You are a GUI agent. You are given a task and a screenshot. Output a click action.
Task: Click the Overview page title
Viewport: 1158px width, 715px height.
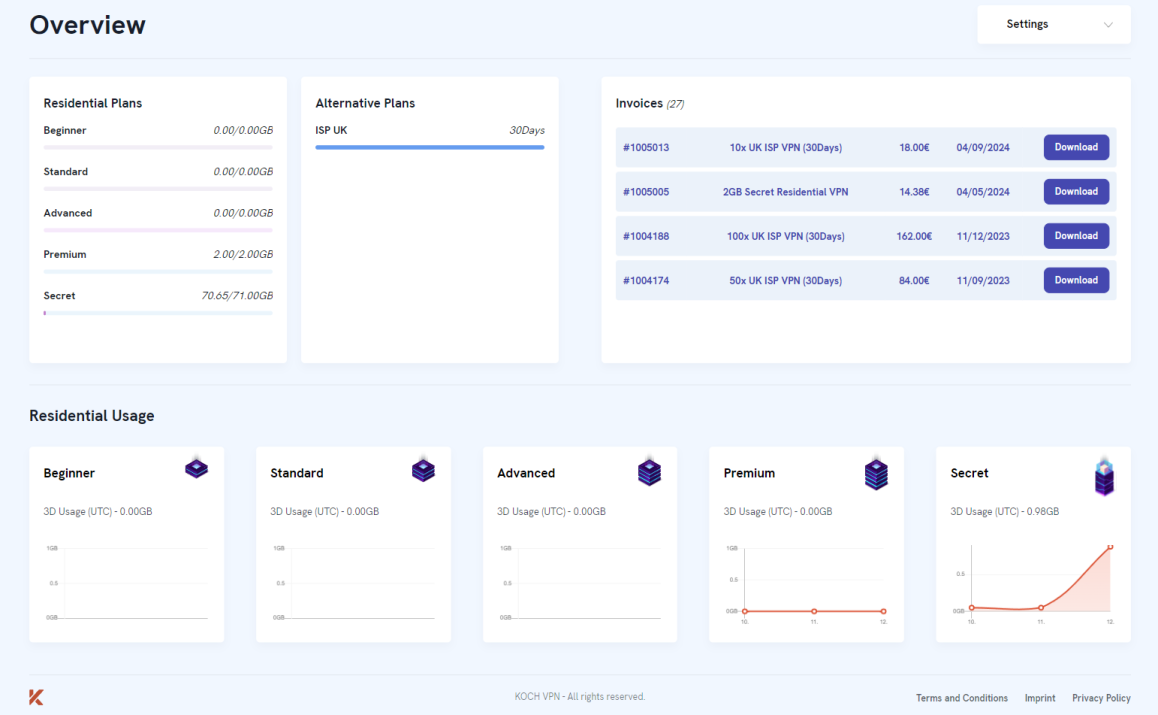click(x=87, y=25)
